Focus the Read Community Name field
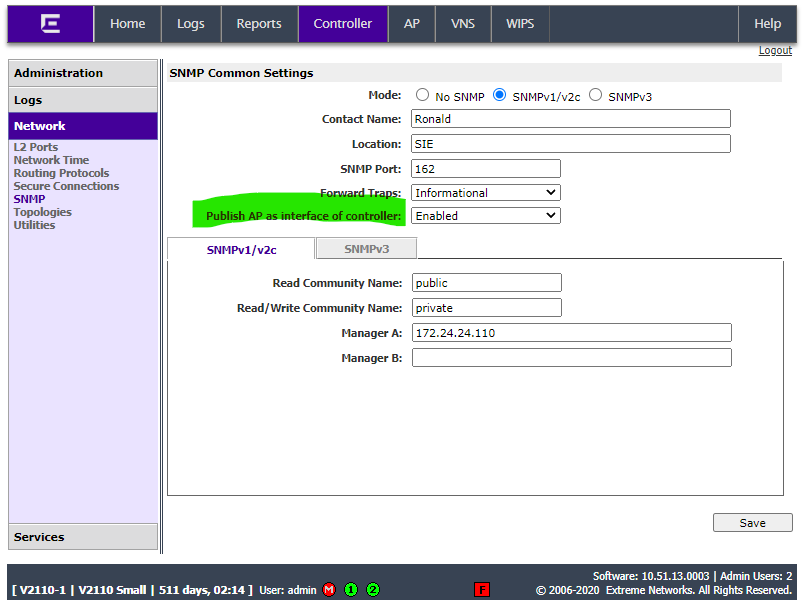805x615 pixels. pos(486,283)
